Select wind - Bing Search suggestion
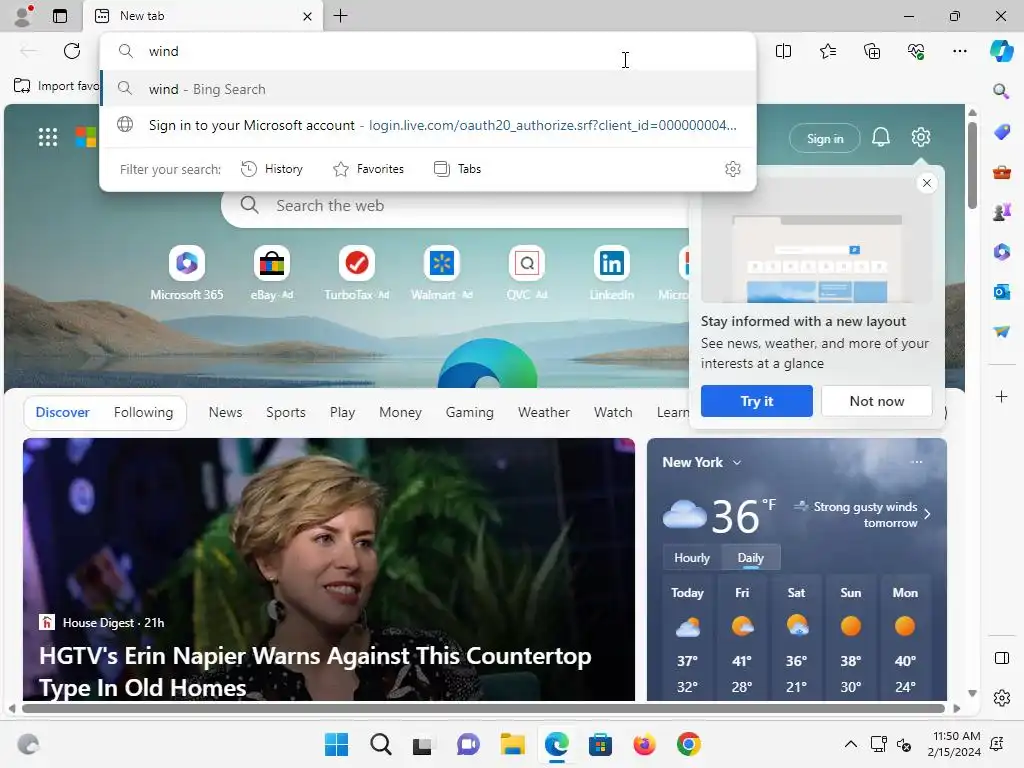 (x=428, y=89)
